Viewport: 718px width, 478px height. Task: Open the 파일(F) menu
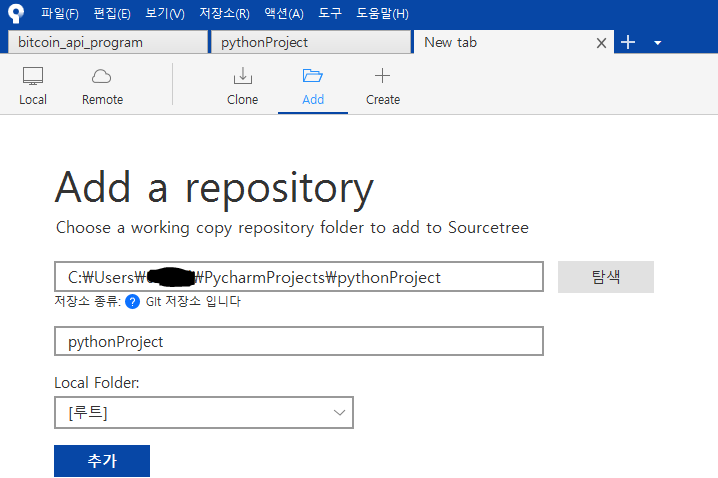tap(60, 13)
